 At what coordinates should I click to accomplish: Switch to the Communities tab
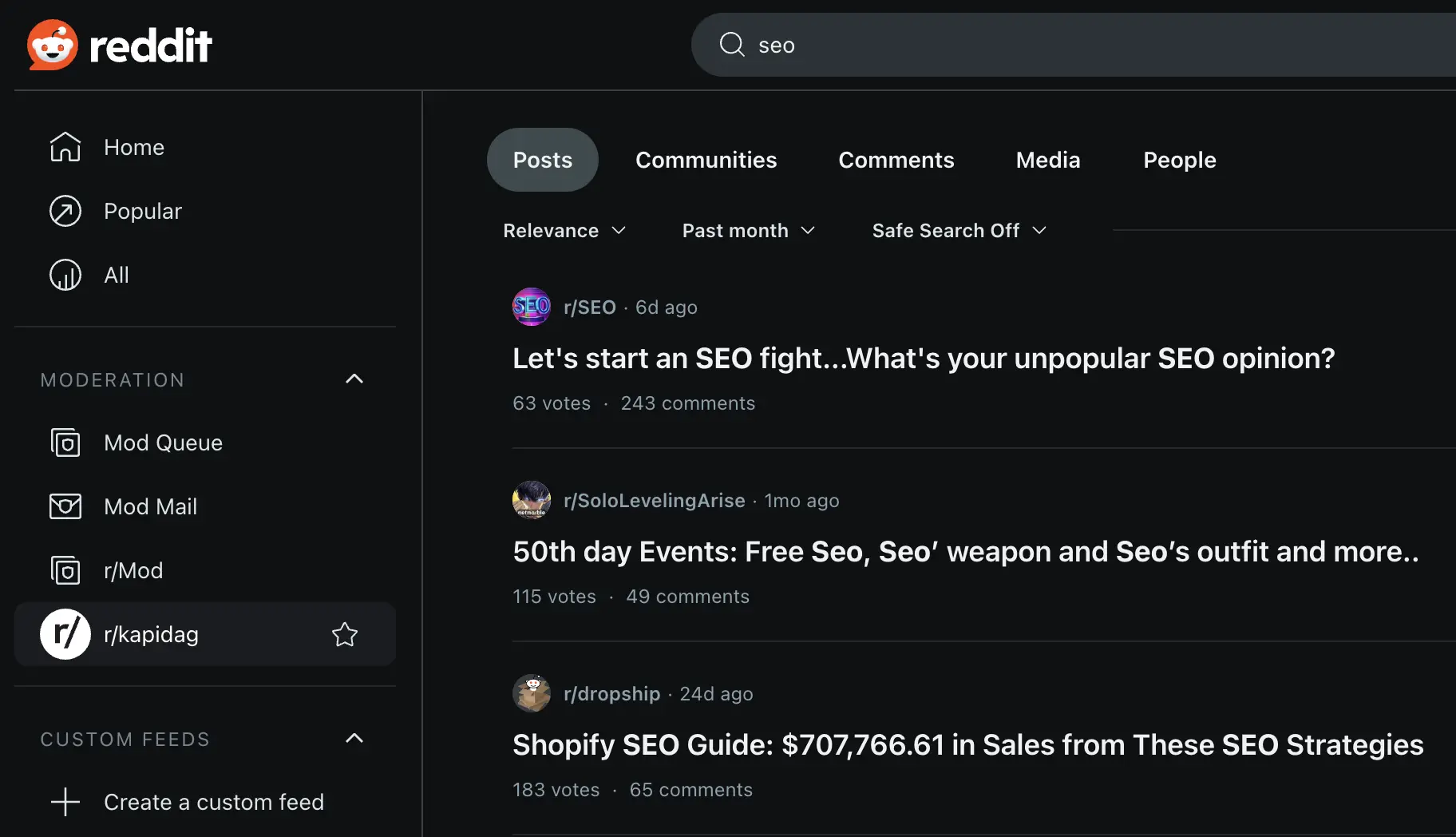[x=706, y=160]
